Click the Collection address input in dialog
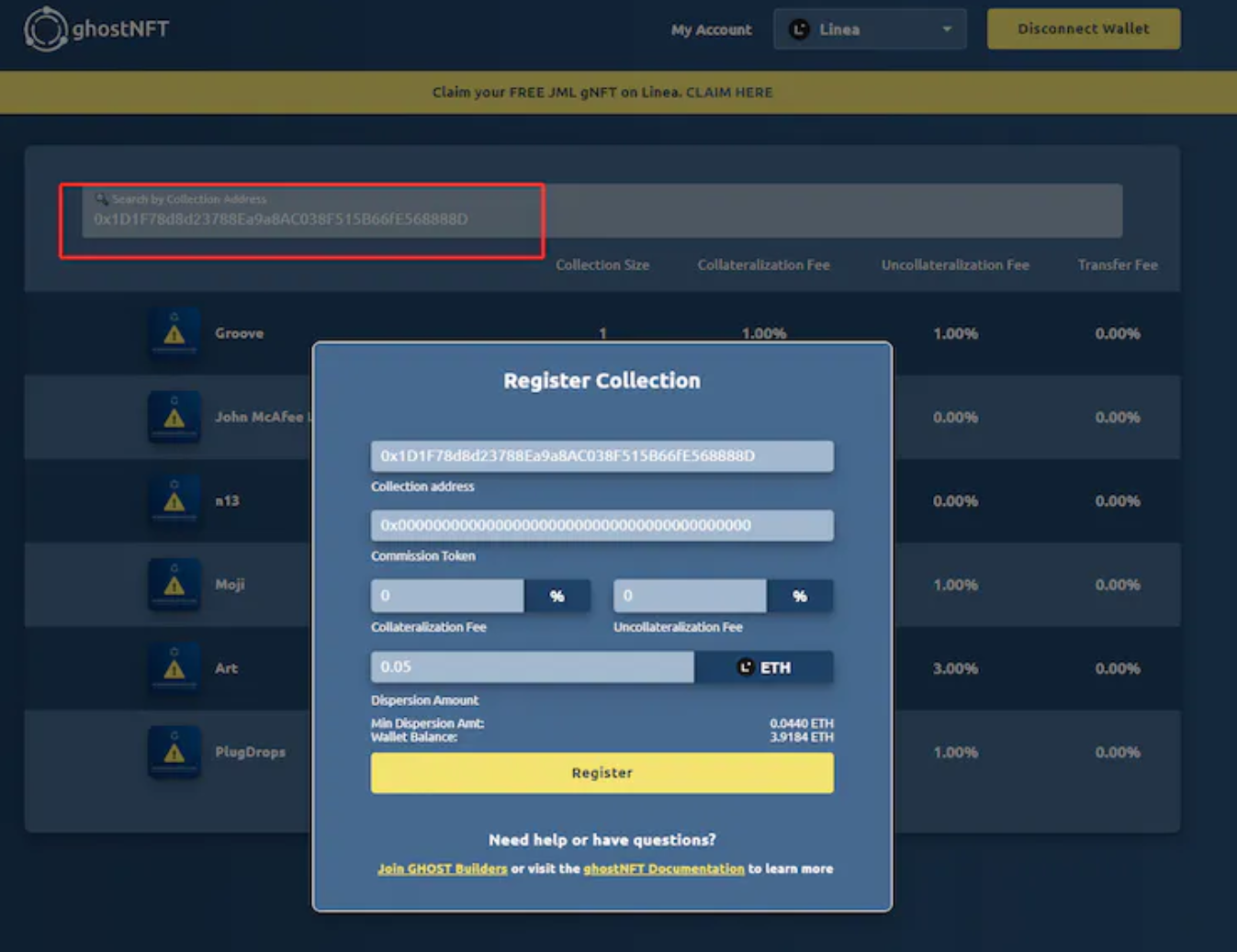1237x952 pixels. (602, 456)
